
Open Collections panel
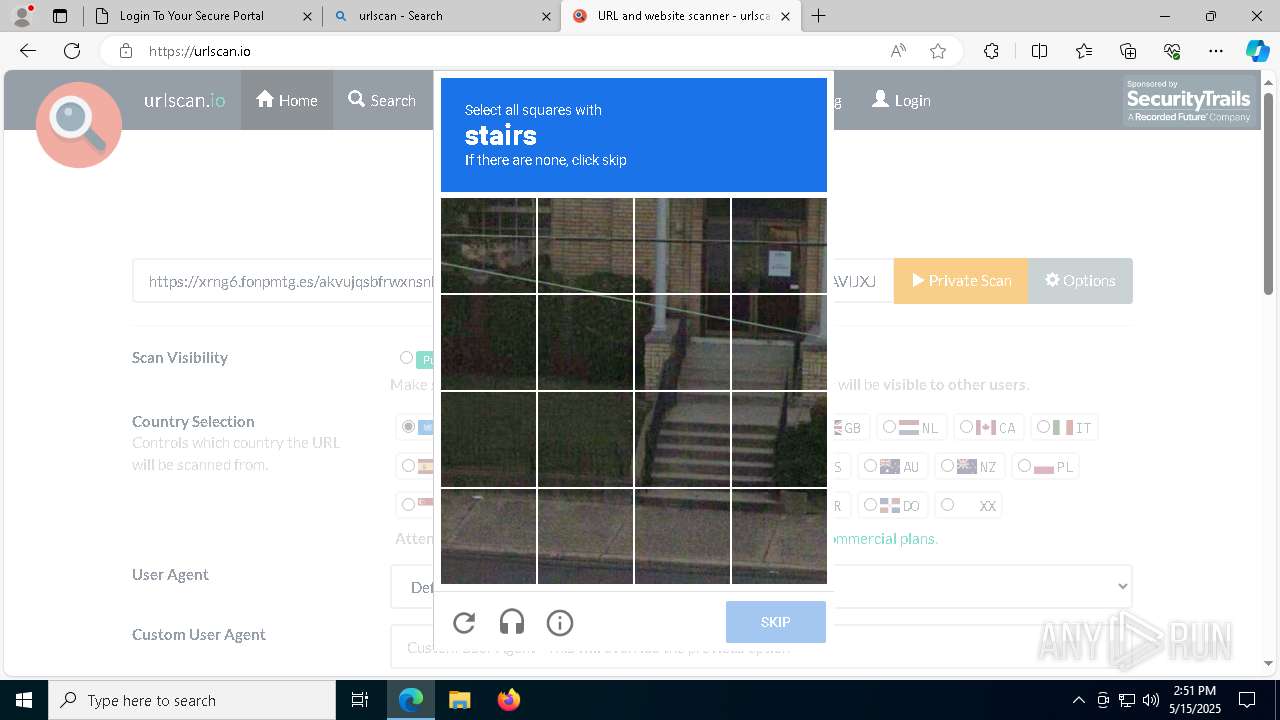click(x=1128, y=51)
